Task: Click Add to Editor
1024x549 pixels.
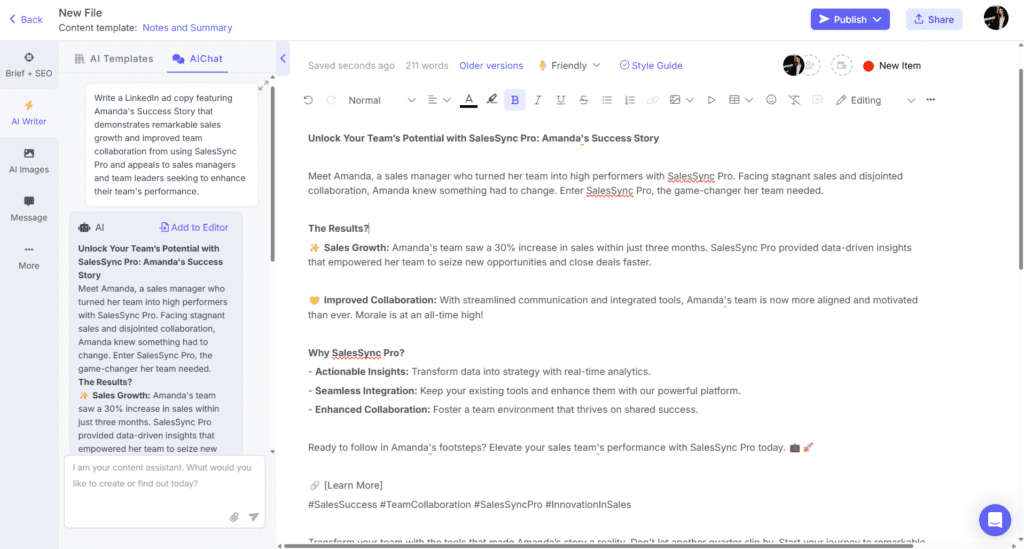Action: [x=194, y=227]
